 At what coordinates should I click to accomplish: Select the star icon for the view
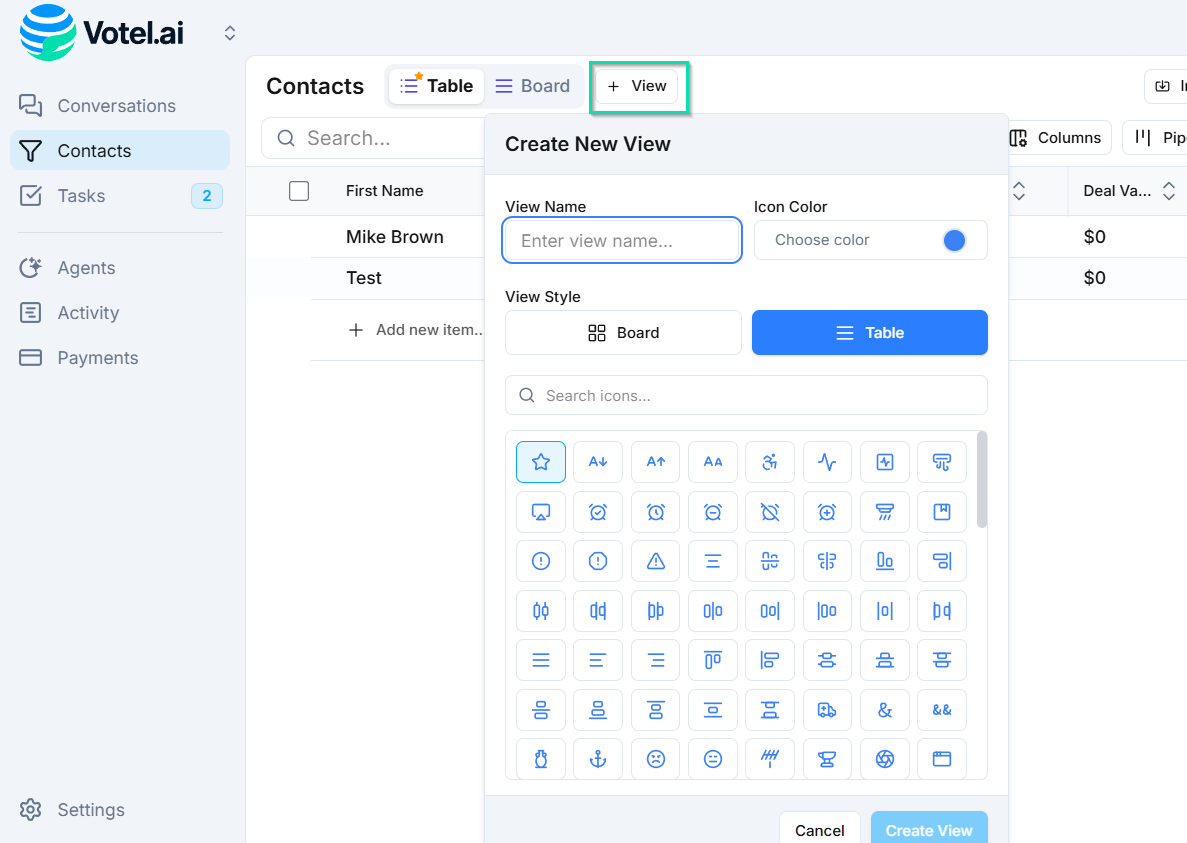[541, 462]
